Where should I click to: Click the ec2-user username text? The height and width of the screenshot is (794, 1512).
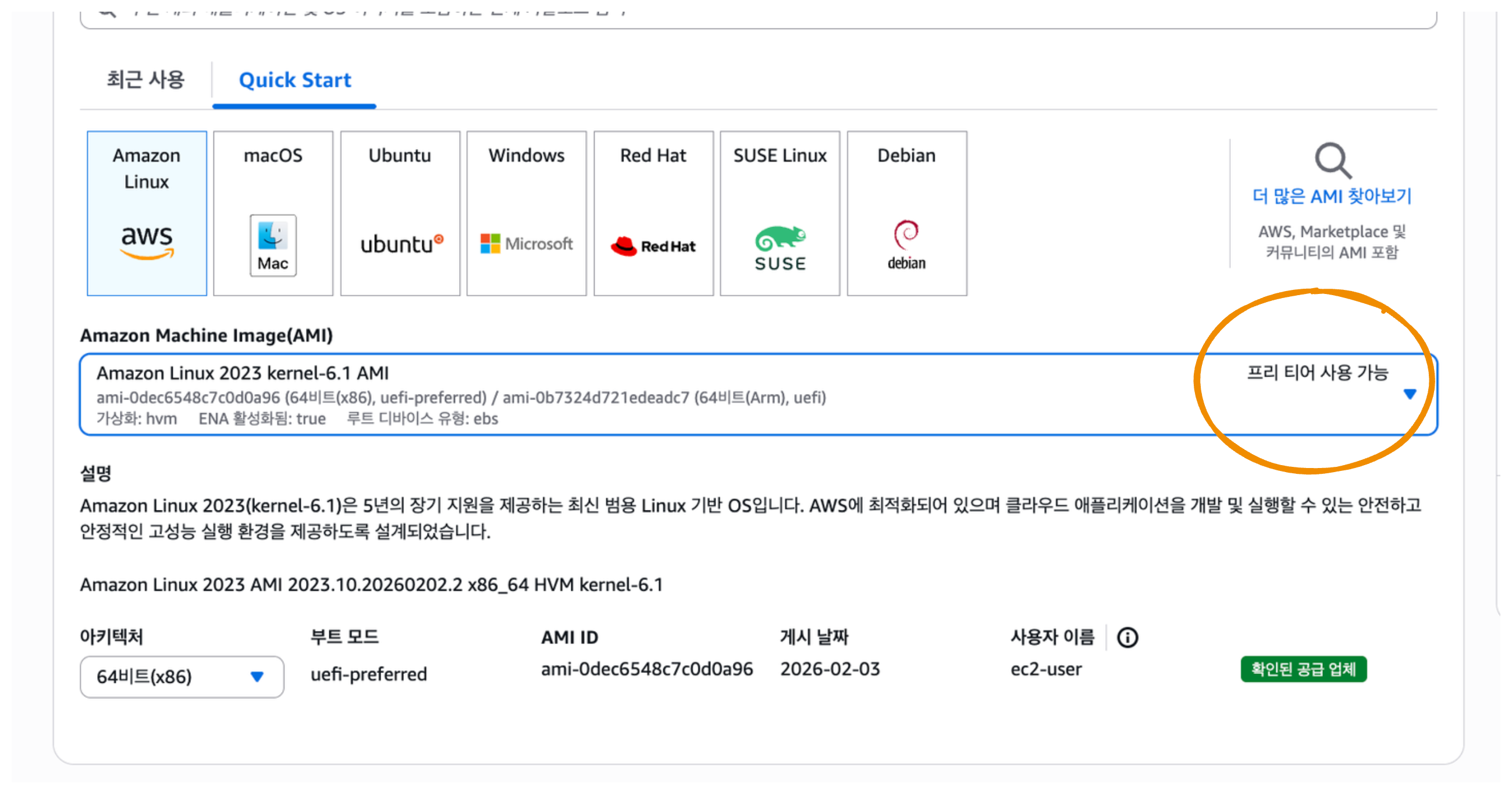click(x=1046, y=669)
